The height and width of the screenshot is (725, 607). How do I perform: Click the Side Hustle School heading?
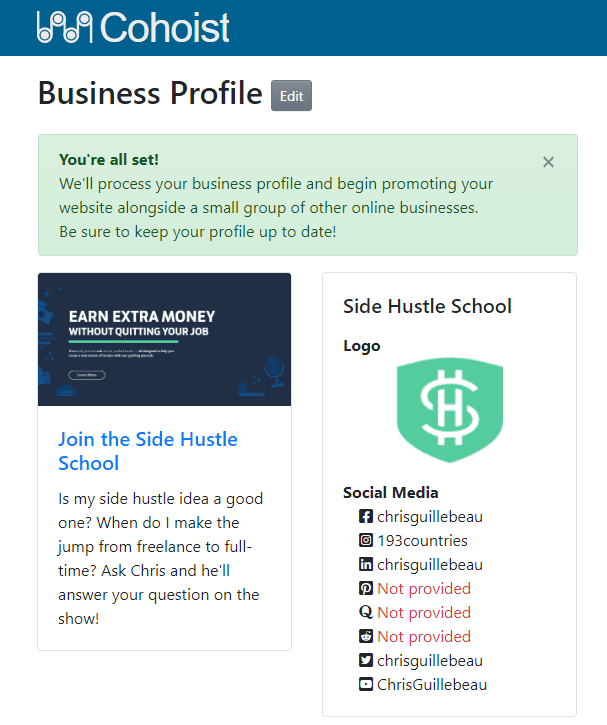pyautogui.click(x=428, y=306)
